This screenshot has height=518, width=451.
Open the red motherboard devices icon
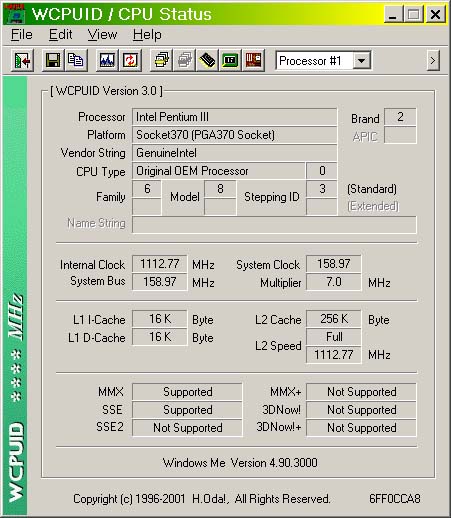point(253,60)
